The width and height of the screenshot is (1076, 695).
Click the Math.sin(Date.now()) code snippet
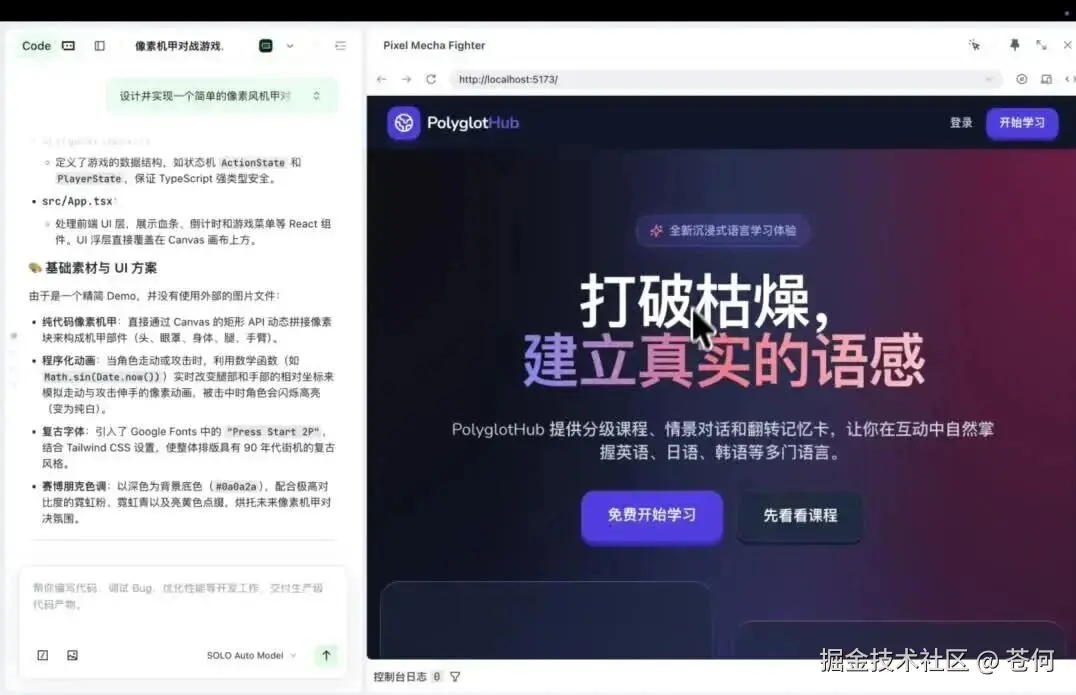[102, 377]
